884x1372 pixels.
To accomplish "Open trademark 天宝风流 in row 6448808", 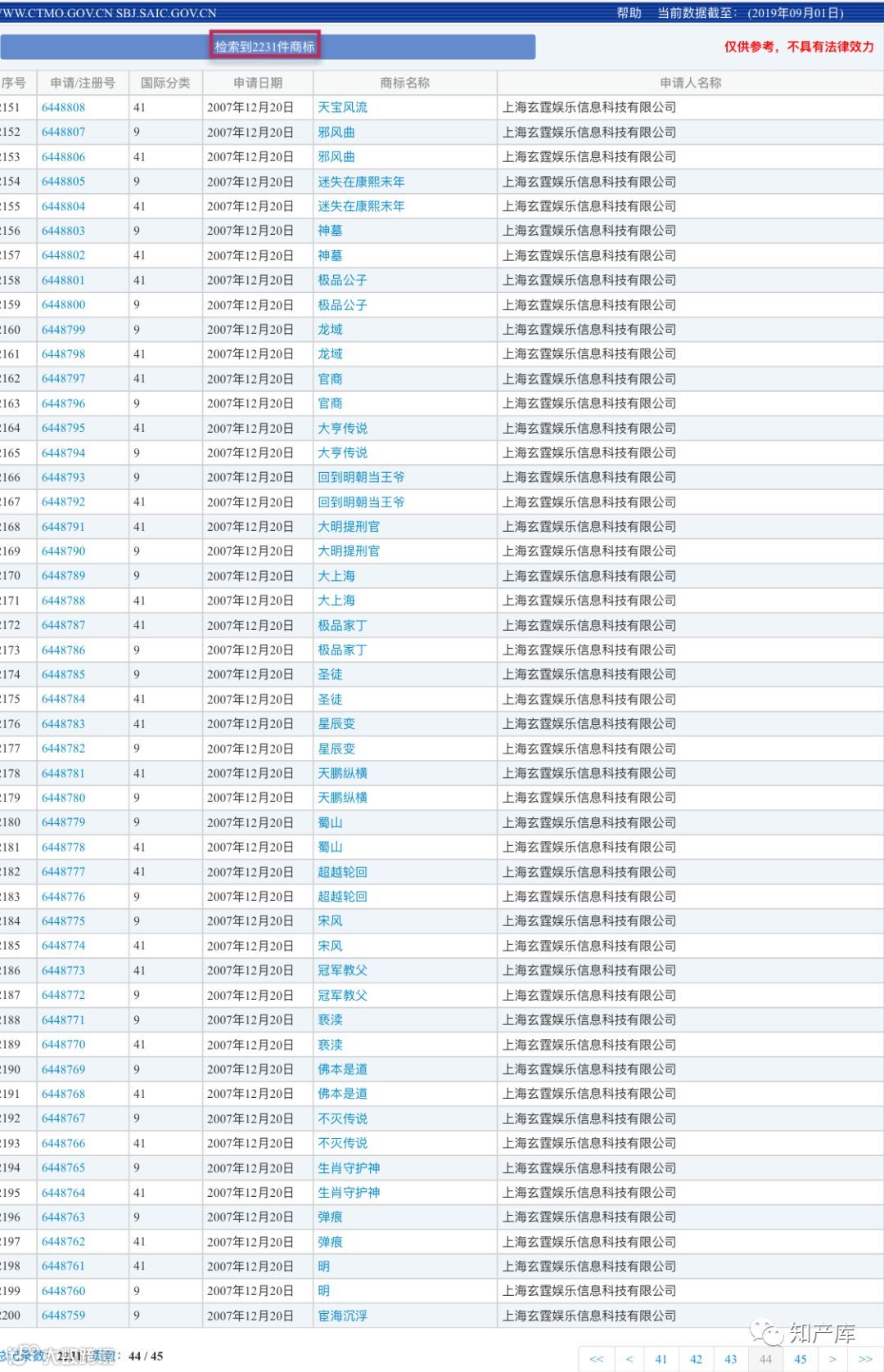I will 343,107.
